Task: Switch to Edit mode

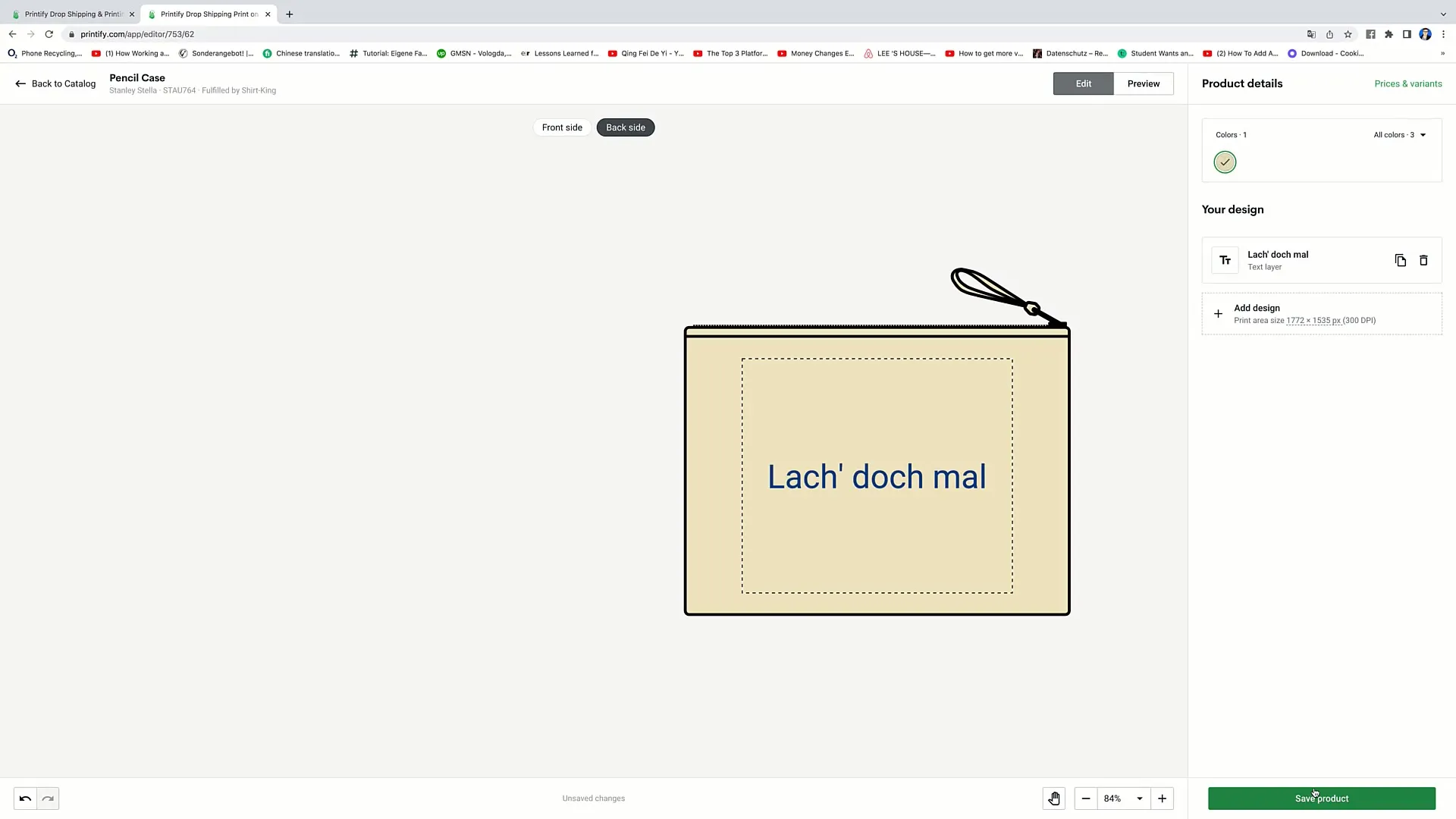Action: point(1083,83)
